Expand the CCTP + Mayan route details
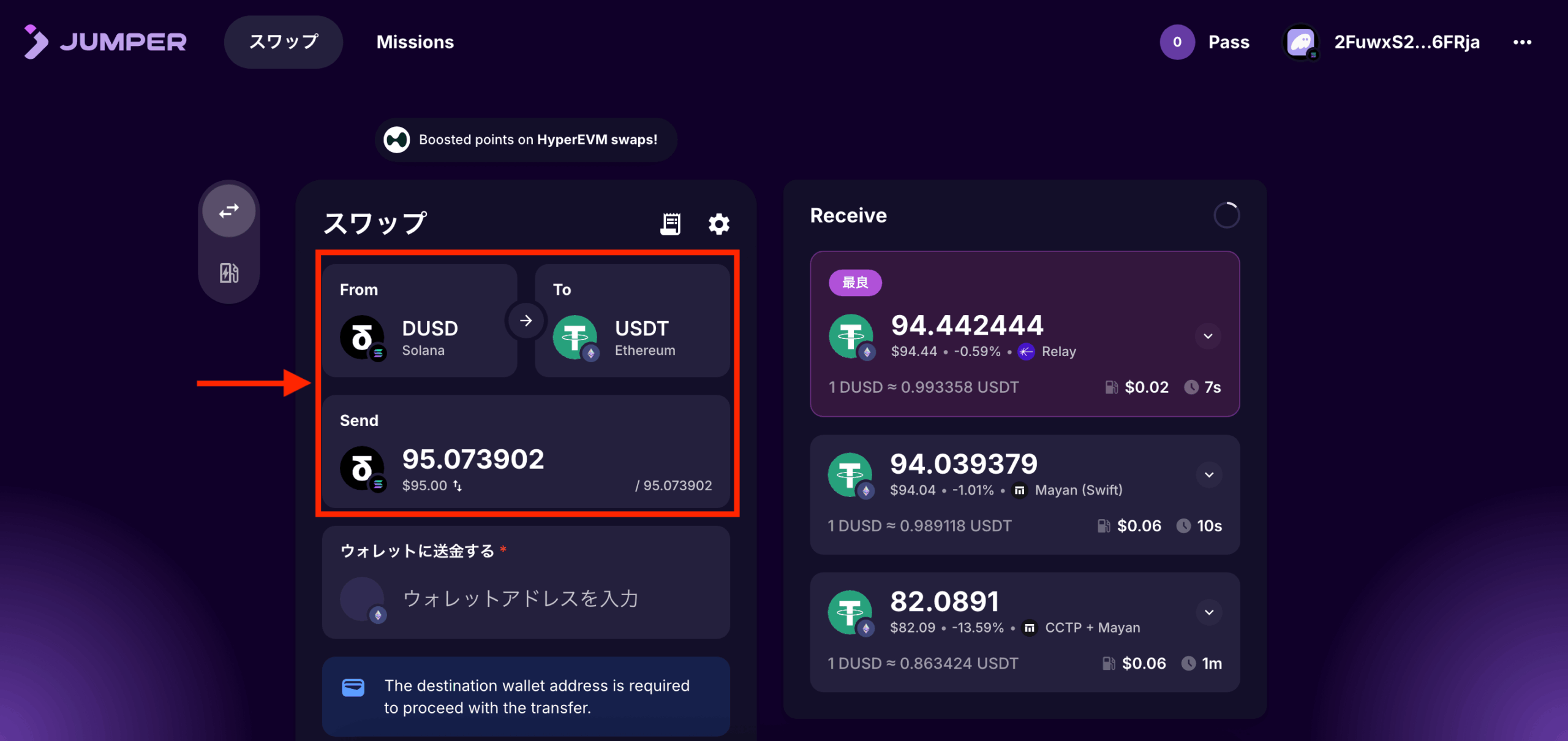The height and width of the screenshot is (741, 1568). [1209, 612]
